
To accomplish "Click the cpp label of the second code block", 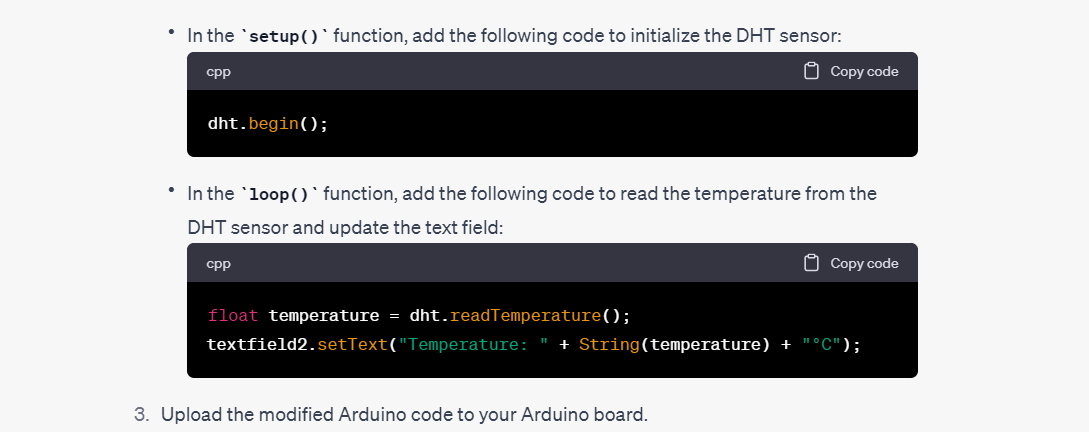I will point(218,263).
